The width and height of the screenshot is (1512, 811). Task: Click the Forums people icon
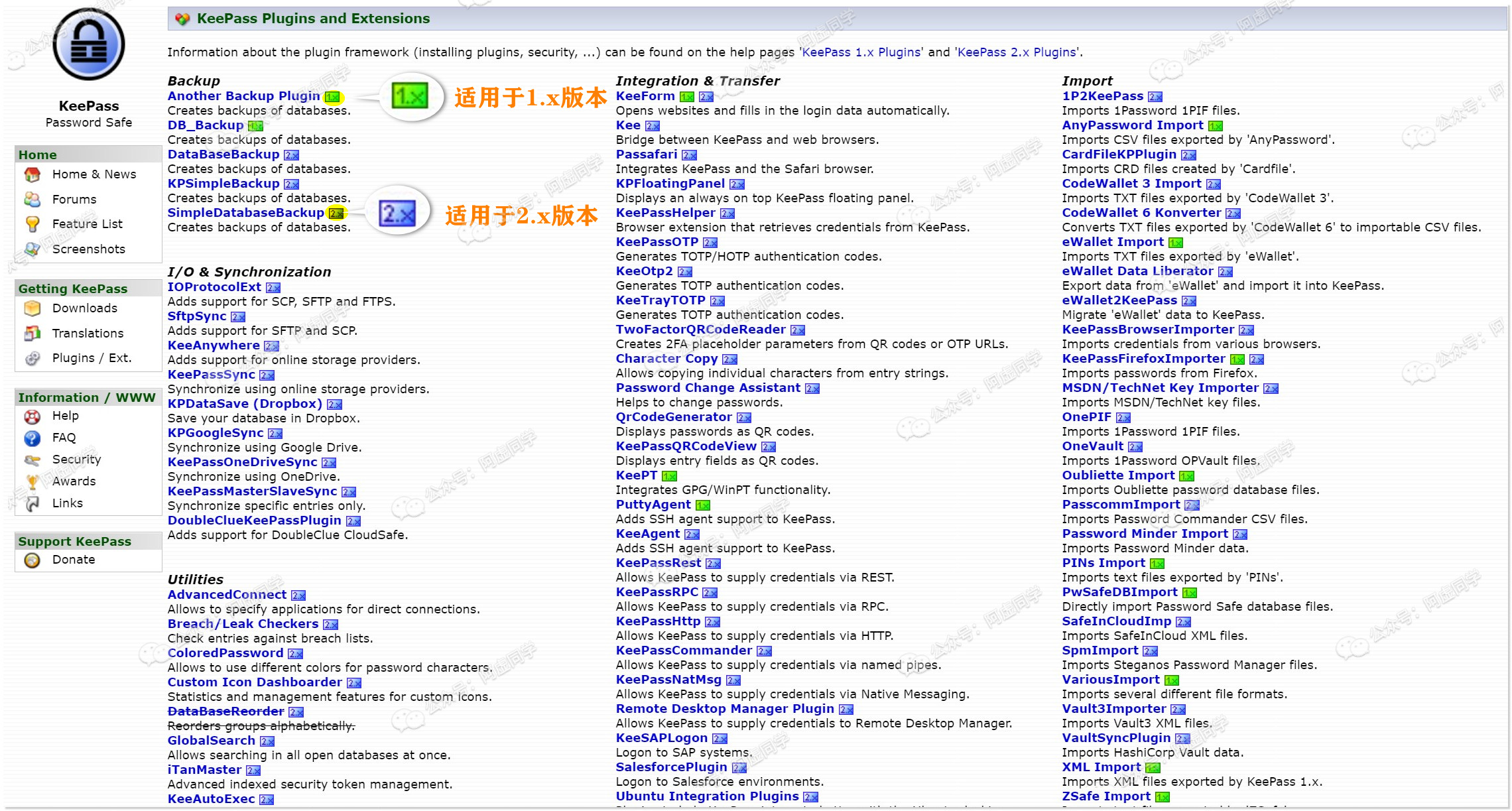tap(32, 199)
